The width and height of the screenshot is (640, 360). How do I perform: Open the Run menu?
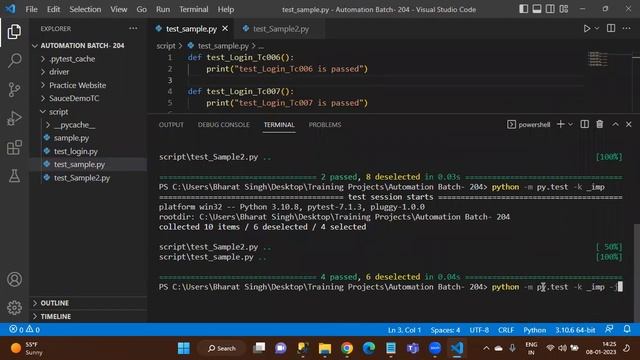pos(163,9)
